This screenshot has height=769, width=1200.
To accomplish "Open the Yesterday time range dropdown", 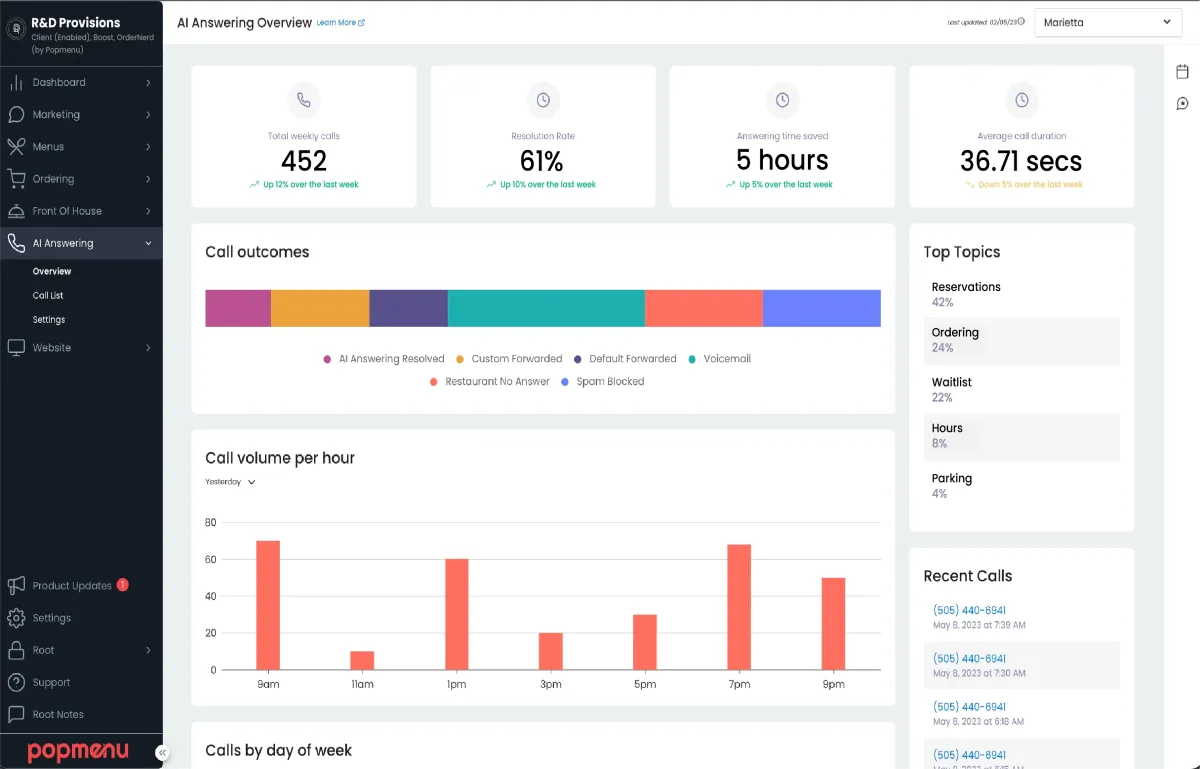I will tap(231, 482).
